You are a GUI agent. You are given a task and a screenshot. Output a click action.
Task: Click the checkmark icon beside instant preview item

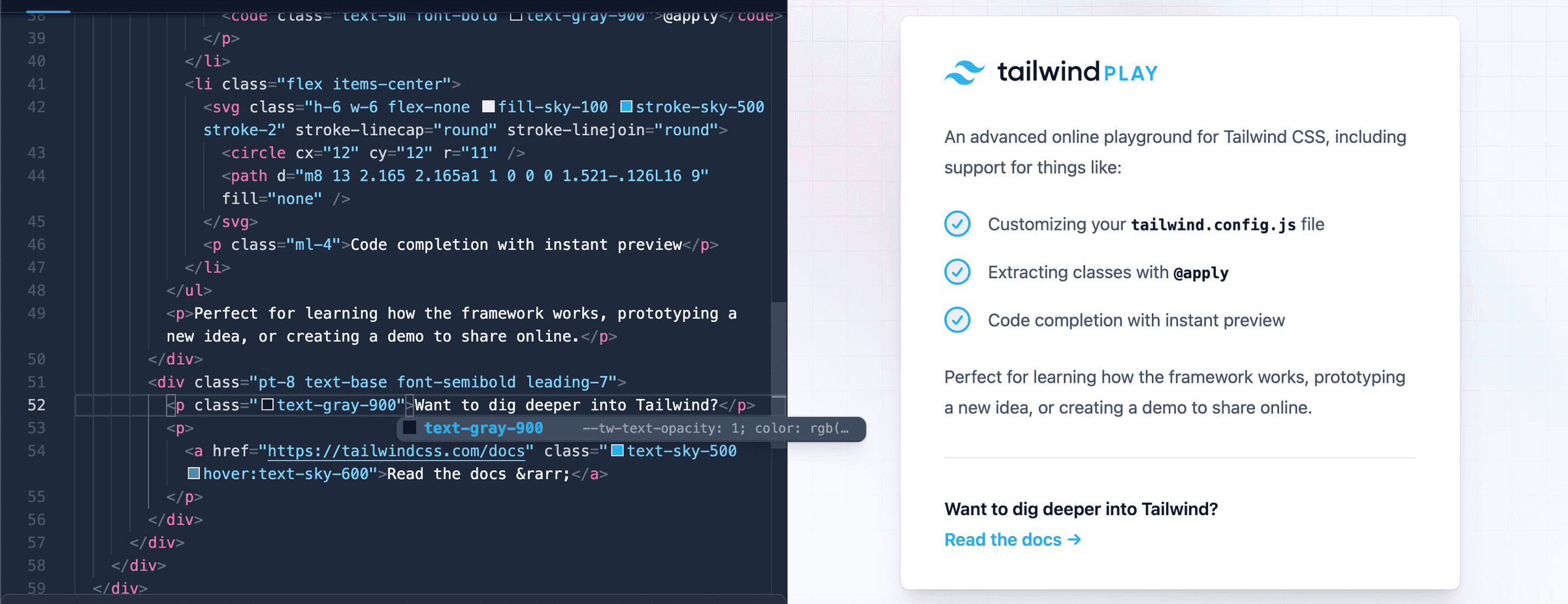tap(956, 321)
